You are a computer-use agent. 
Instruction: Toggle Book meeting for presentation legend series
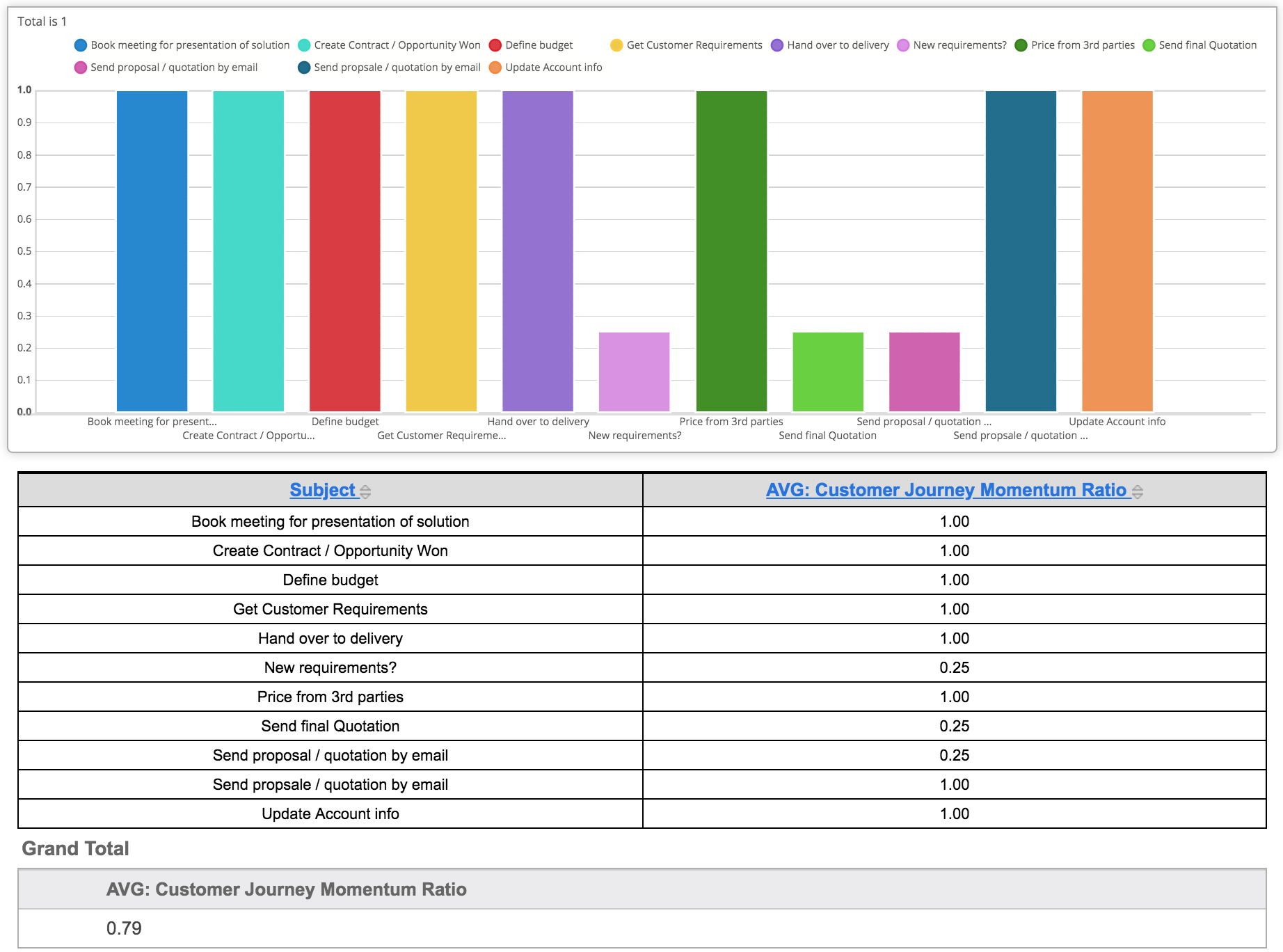pyautogui.click(x=81, y=45)
